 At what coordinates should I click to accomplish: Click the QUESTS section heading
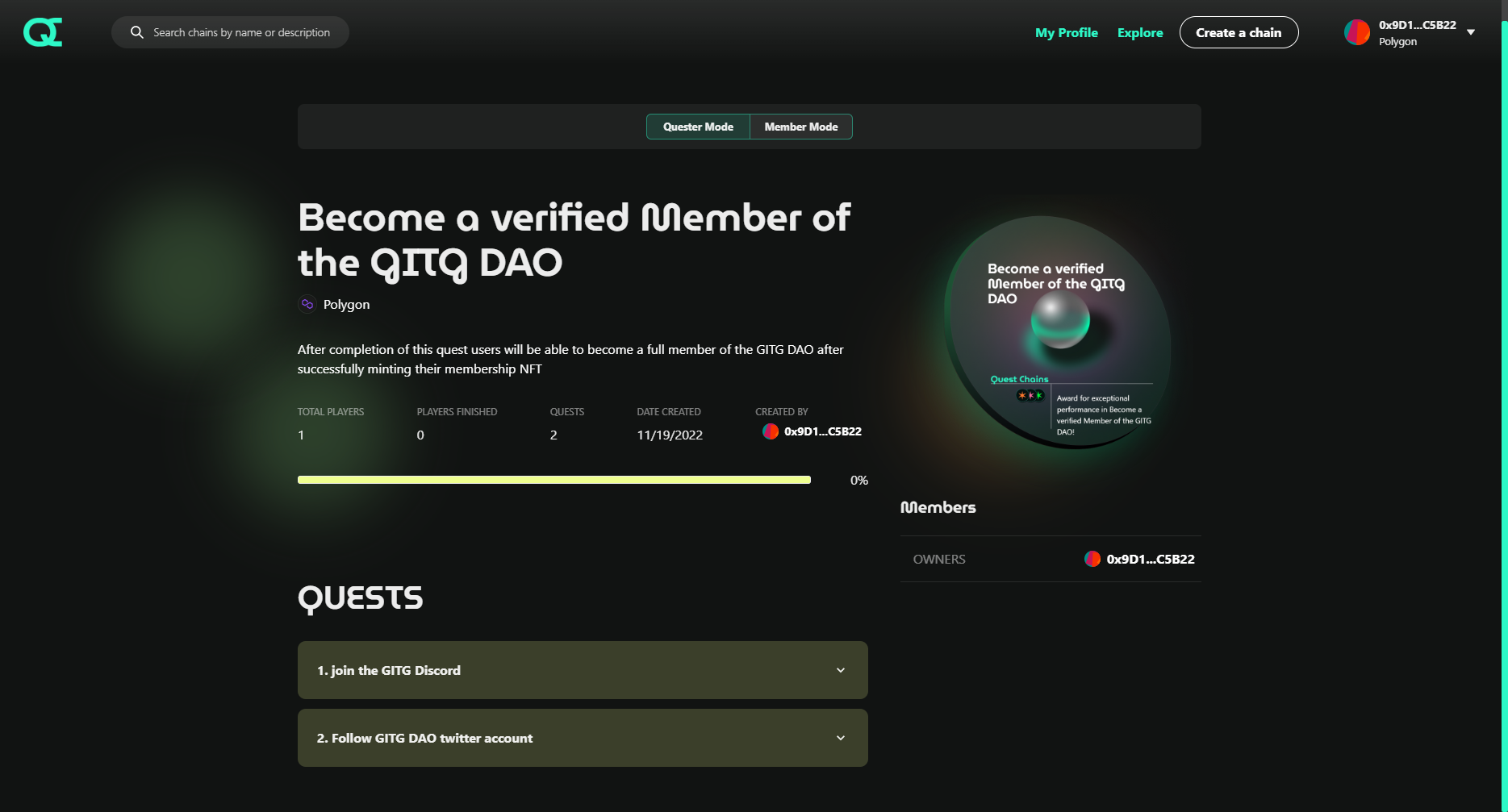(360, 598)
